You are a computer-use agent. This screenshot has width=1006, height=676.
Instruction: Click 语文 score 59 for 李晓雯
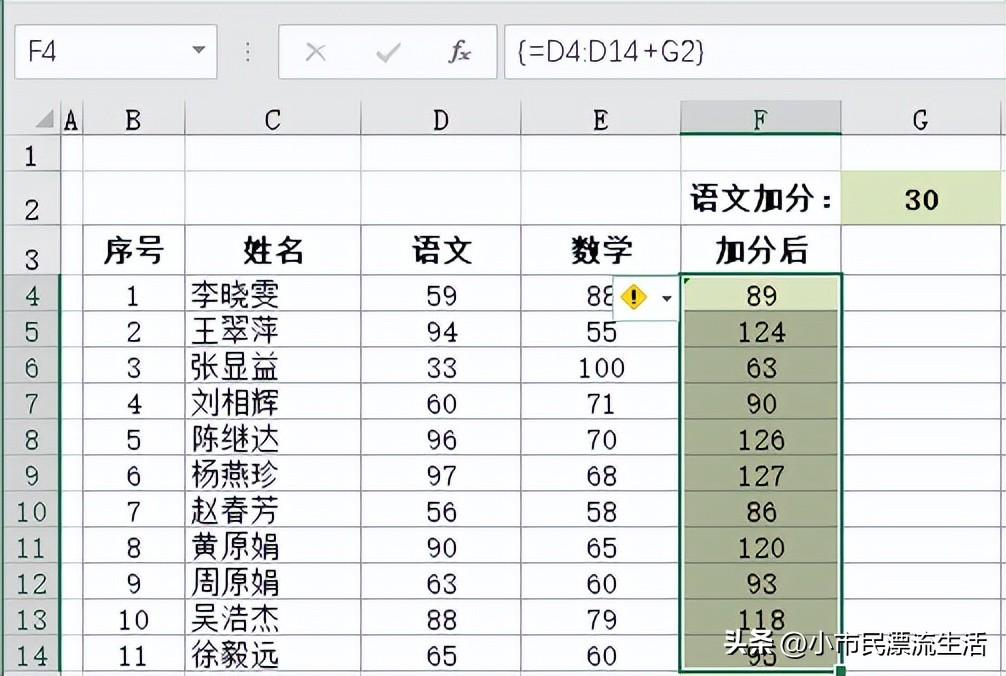pos(441,294)
